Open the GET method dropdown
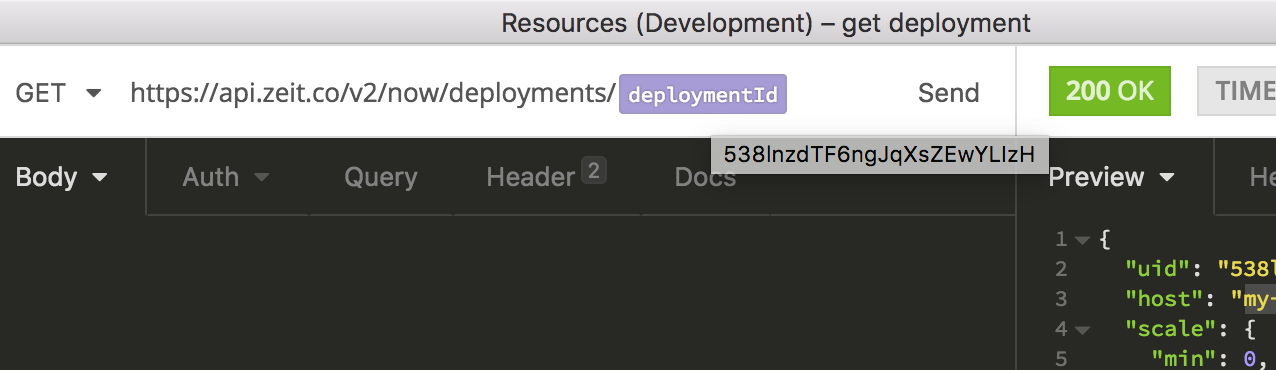This screenshot has height=370, width=1276. point(58,93)
